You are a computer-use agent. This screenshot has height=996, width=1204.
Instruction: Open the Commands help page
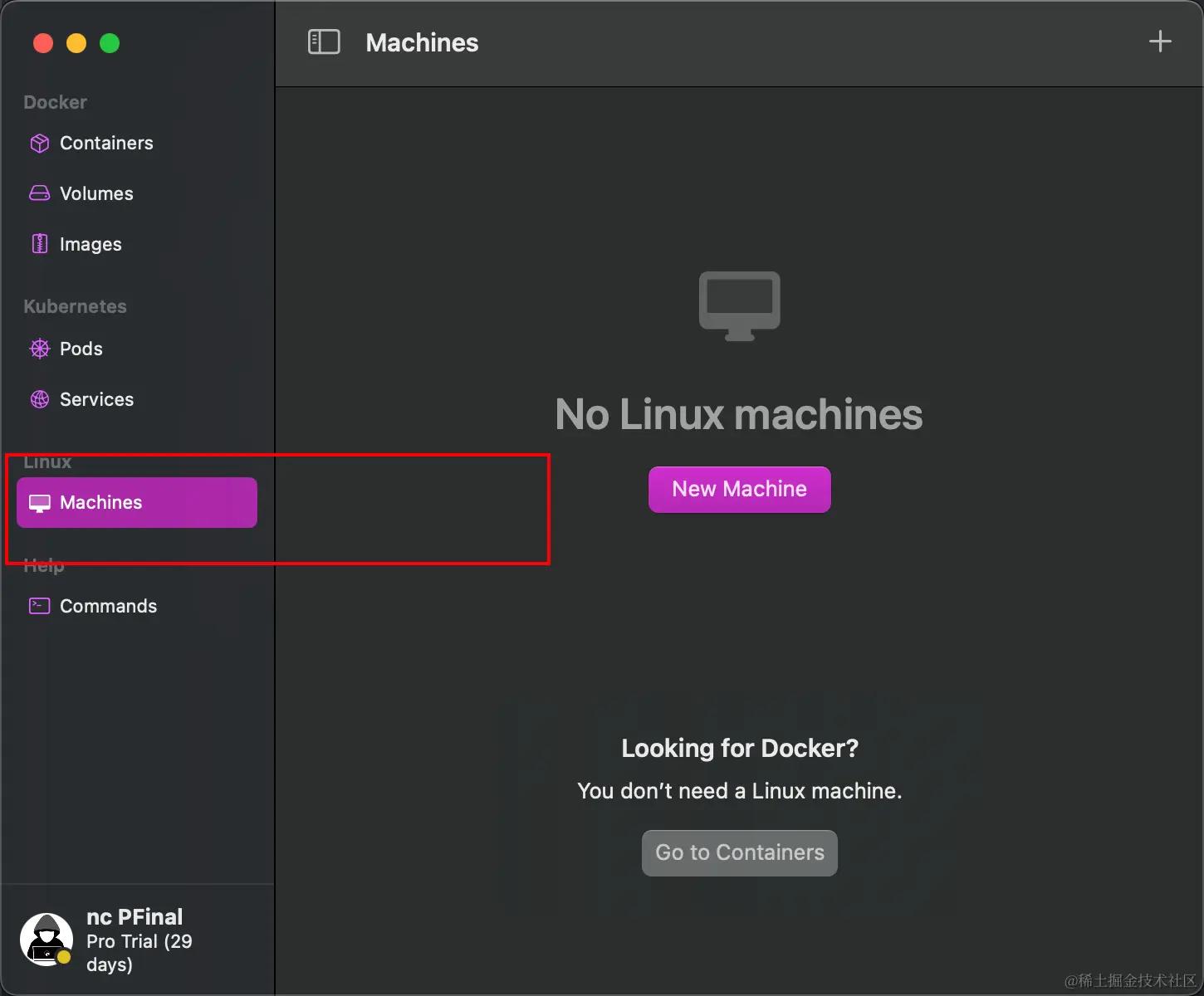click(x=137, y=606)
